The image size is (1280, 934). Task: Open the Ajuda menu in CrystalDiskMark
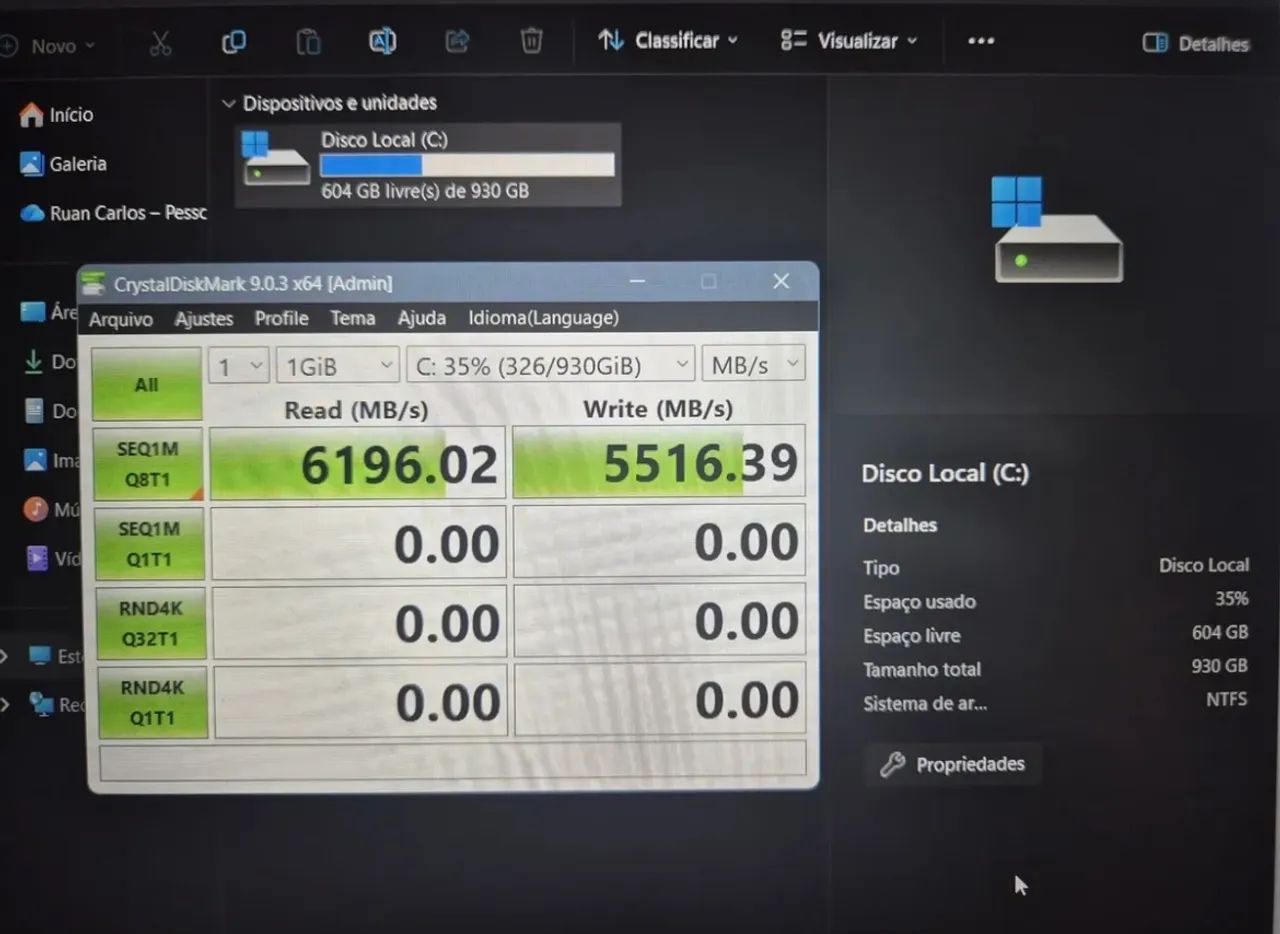point(422,318)
